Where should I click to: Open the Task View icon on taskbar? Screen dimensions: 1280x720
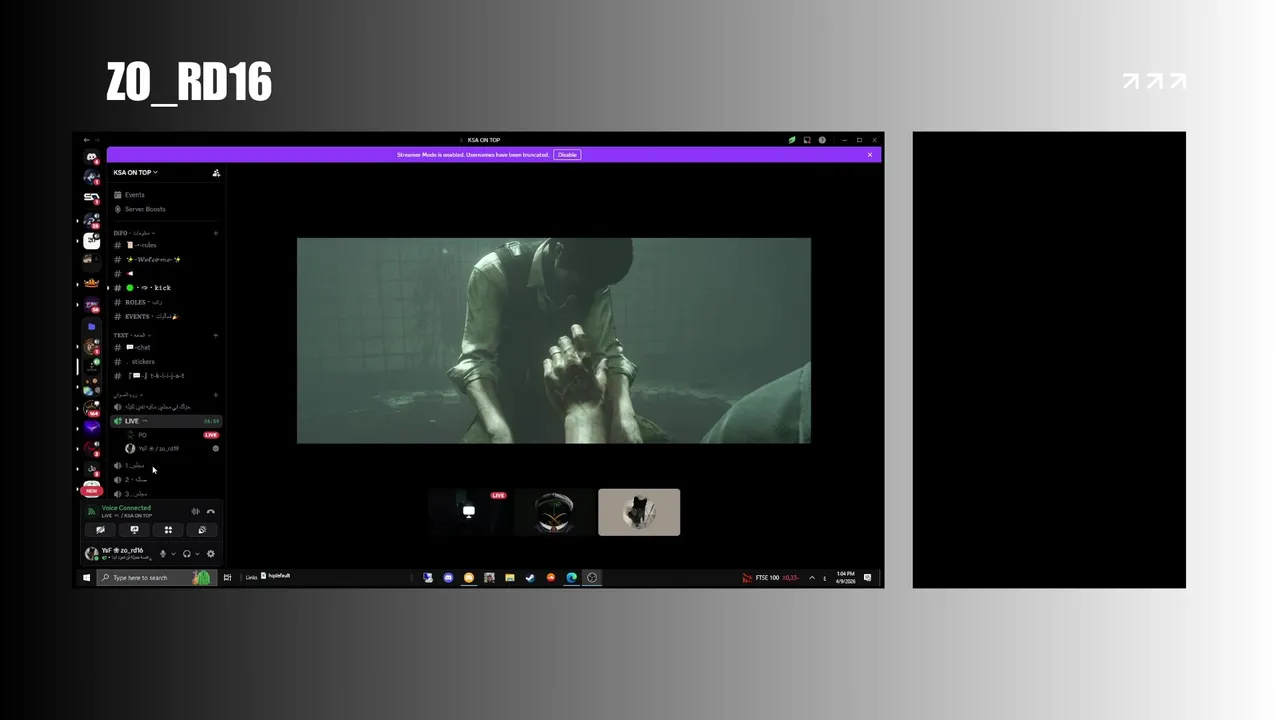[x=228, y=577]
